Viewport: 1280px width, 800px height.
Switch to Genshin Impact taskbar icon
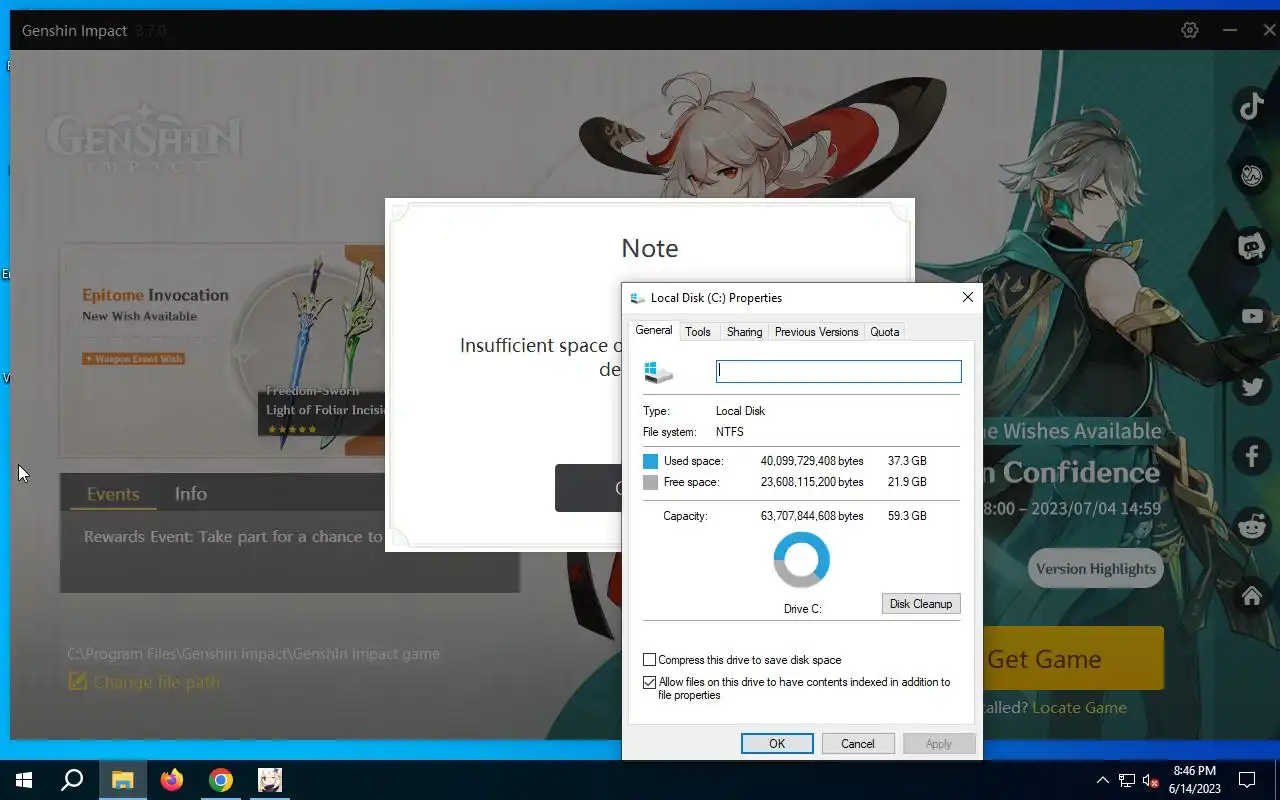pyautogui.click(x=269, y=780)
